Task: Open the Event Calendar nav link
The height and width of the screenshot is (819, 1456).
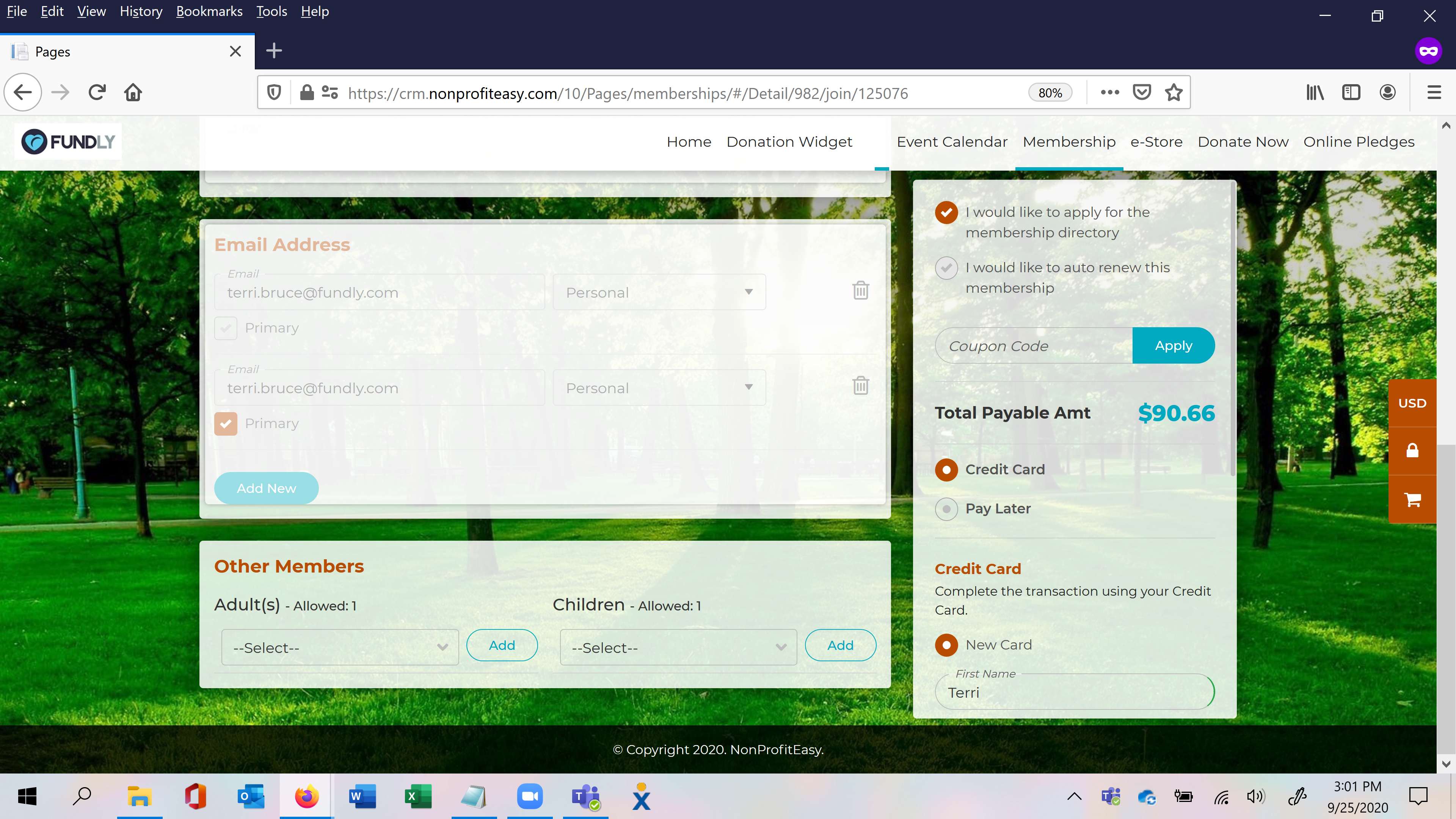Action: [x=952, y=142]
